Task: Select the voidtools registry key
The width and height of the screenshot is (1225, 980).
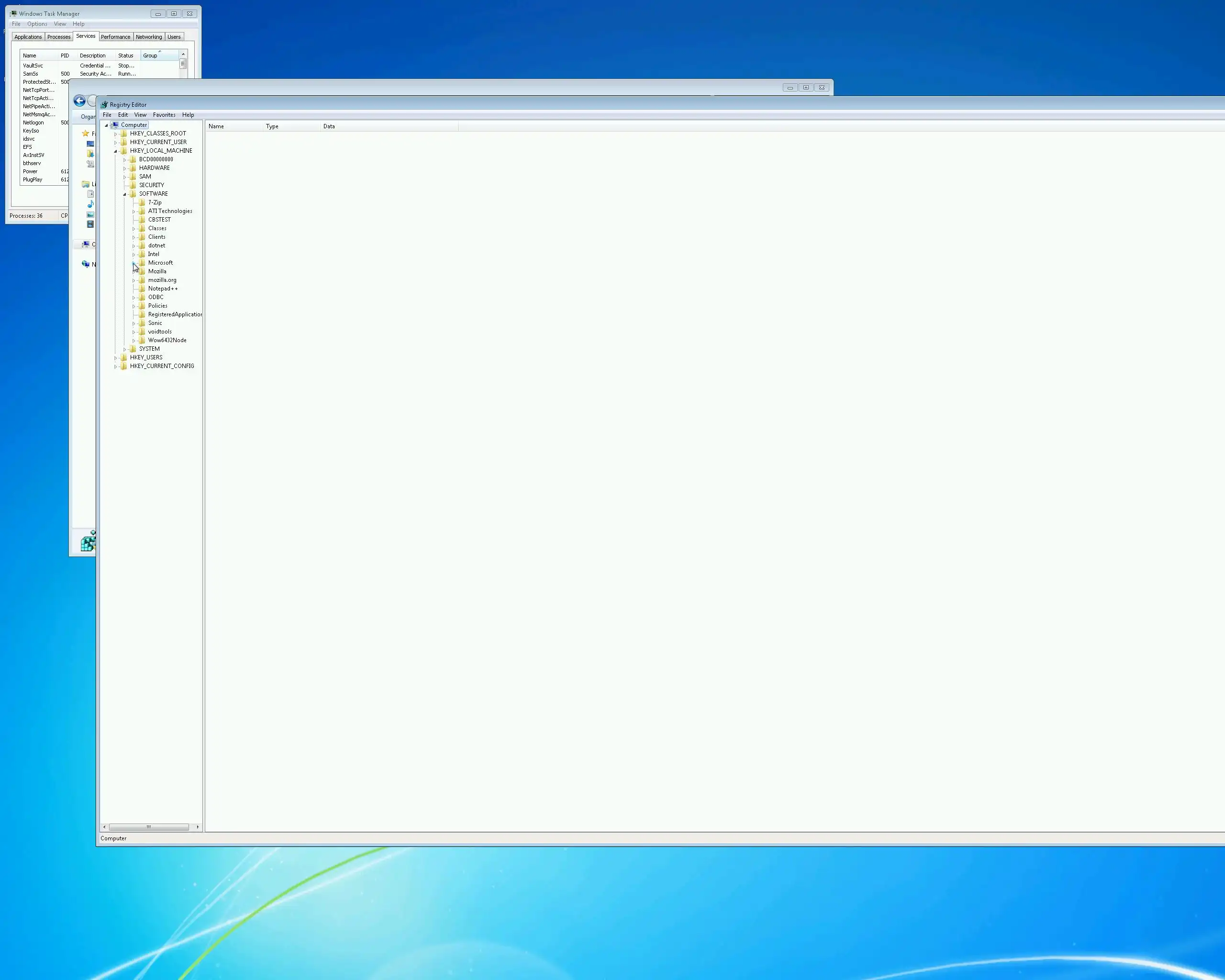Action: pyautogui.click(x=160, y=332)
